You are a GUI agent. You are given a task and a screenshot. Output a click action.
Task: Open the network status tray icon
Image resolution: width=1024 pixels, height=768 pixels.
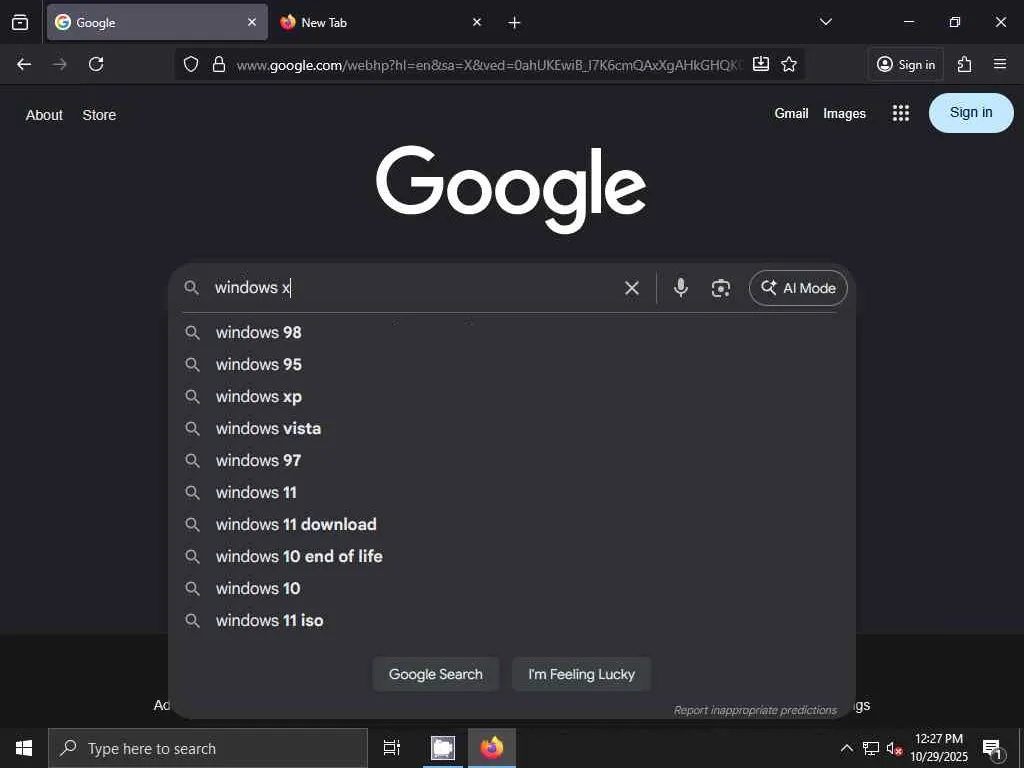pyautogui.click(x=871, y=748)
